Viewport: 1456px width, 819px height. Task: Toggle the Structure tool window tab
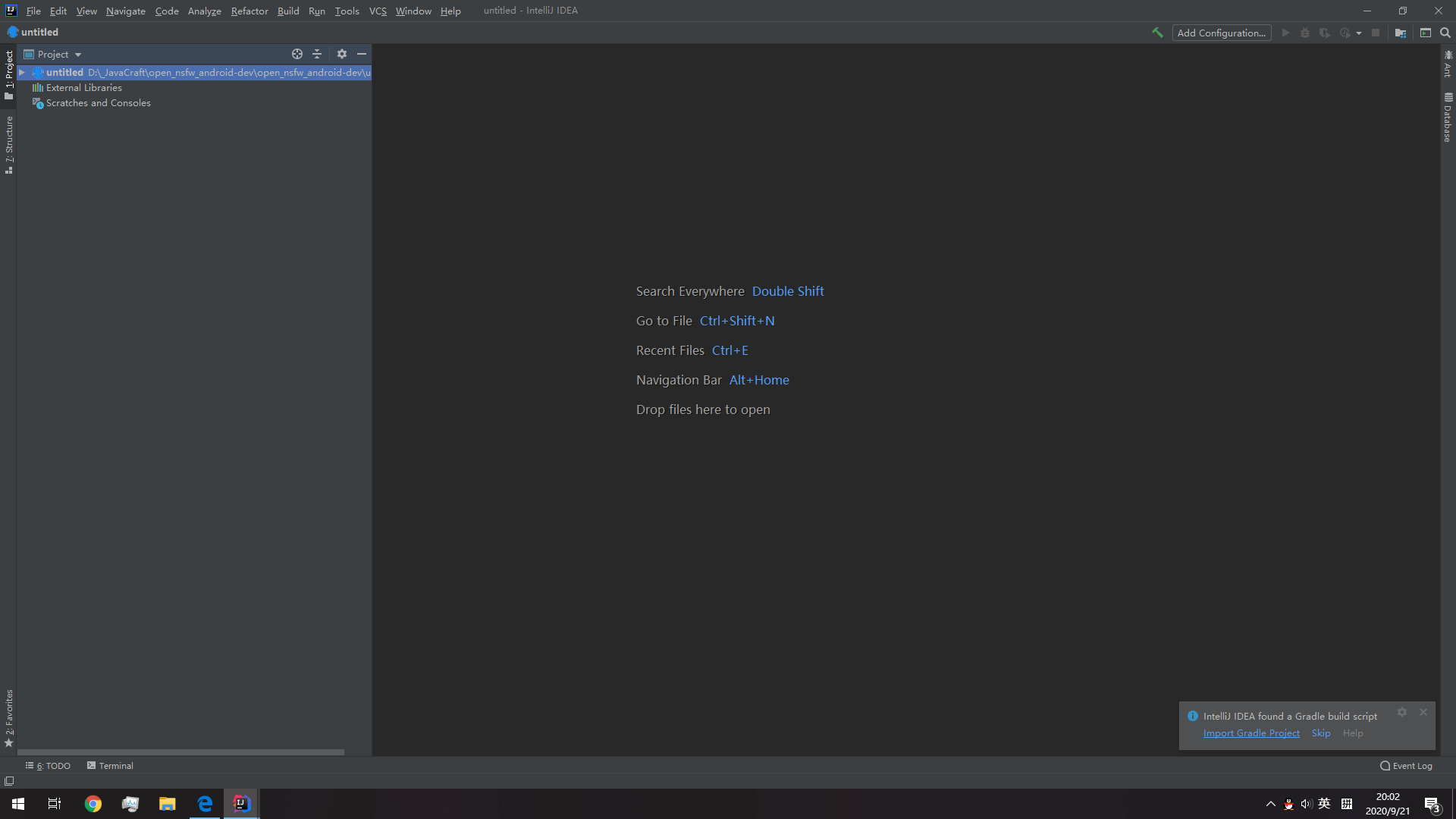pyautogui.click(x=9, y=145)
